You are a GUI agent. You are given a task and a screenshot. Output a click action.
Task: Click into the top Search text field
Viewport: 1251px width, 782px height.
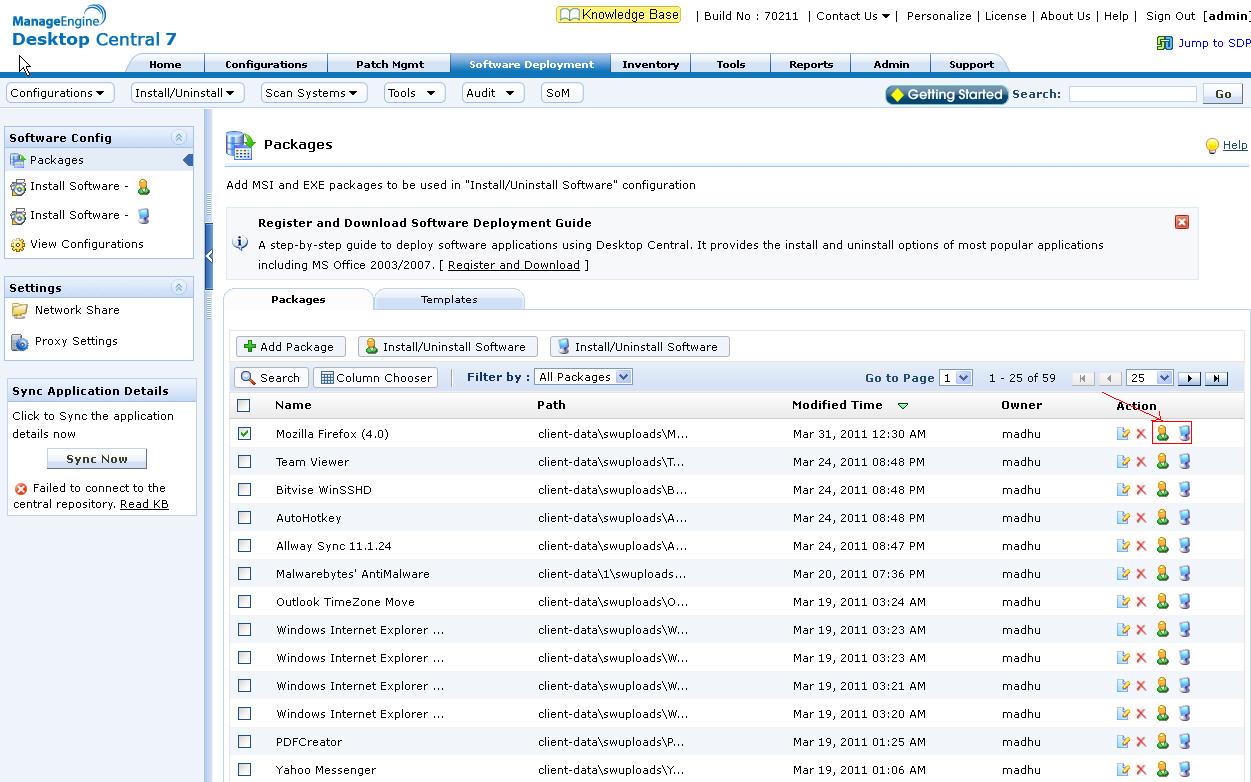pyautogui.click(x=1132, y=94)
